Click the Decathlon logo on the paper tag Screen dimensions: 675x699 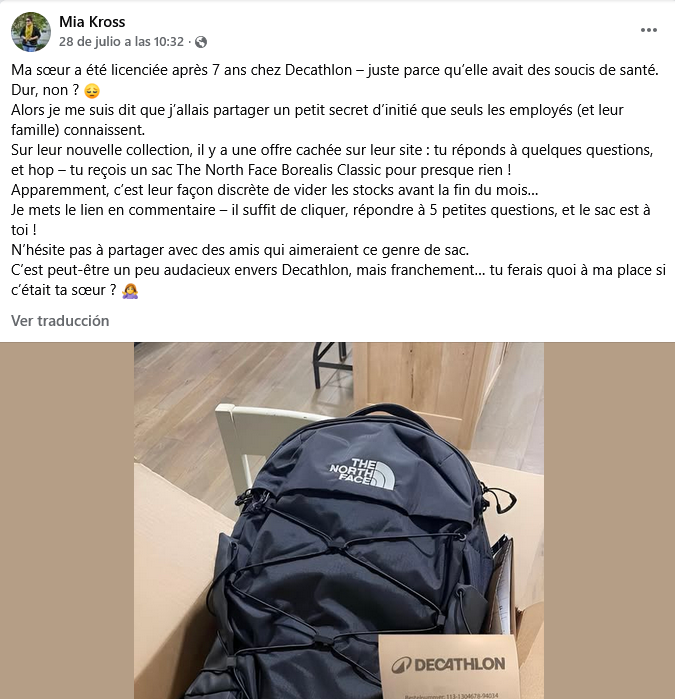[449, 665]
